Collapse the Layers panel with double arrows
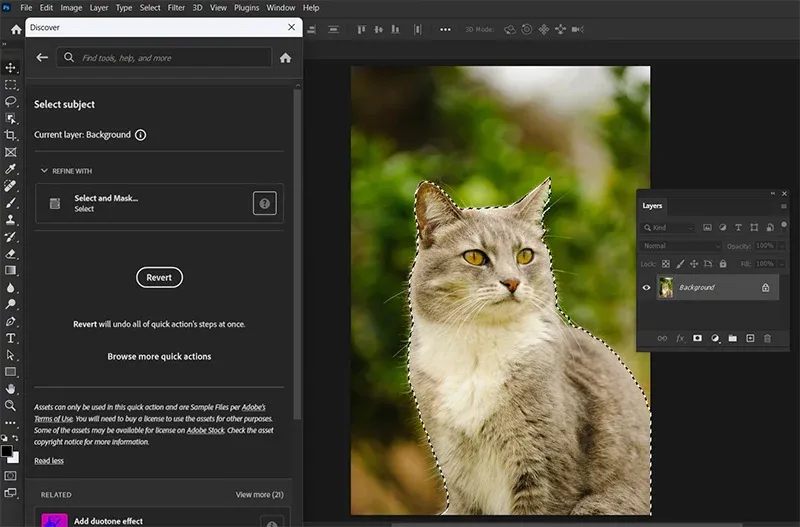This screenshot has width=800, height=527. 772,193
